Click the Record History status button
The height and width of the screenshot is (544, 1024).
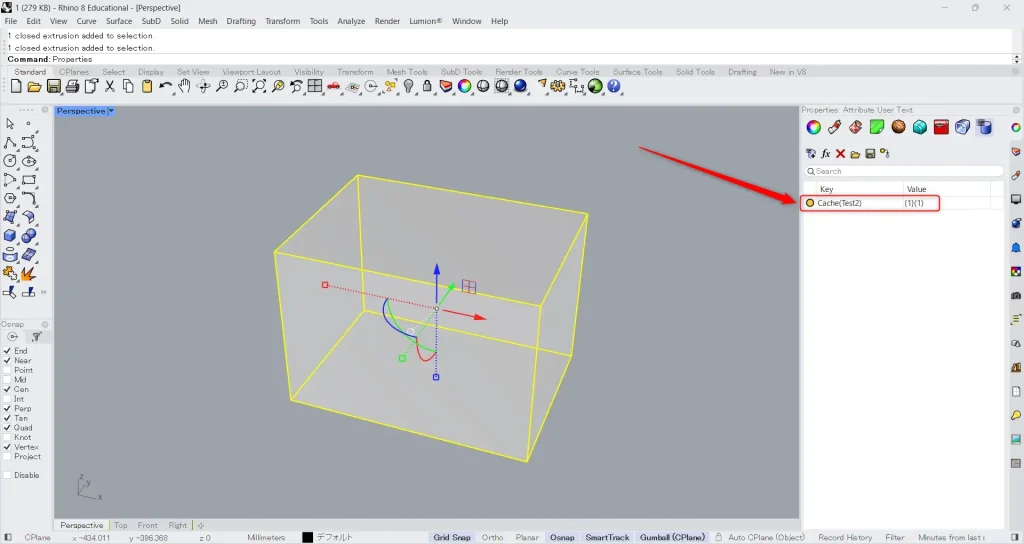click(845, 538)
